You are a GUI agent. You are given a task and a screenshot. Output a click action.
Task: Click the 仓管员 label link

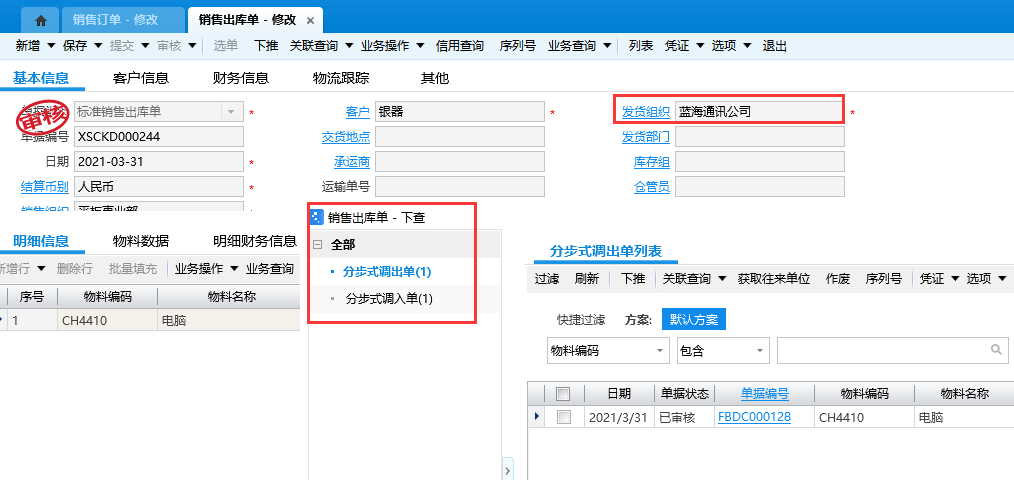coord(652,188)
